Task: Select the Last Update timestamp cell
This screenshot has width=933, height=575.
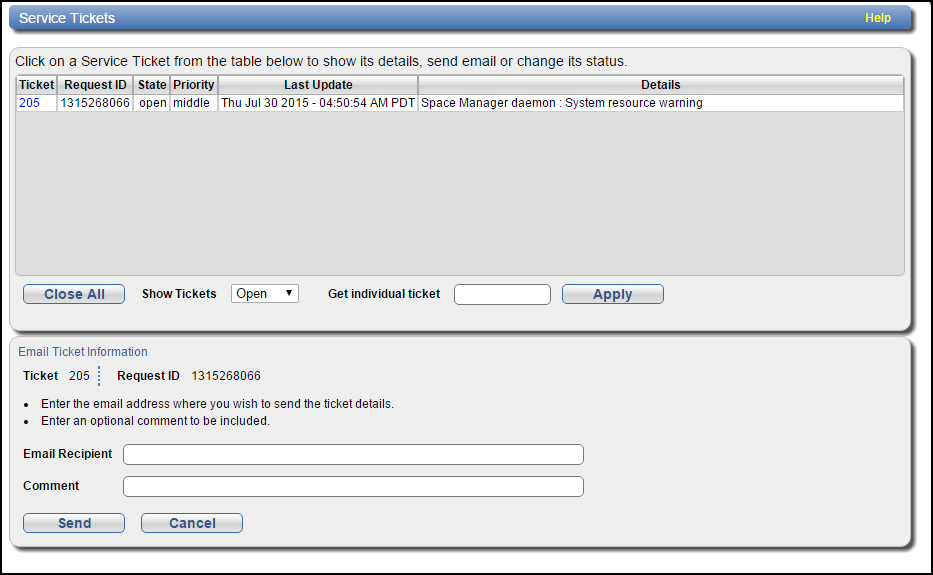Action: click(x=318, y=103)
